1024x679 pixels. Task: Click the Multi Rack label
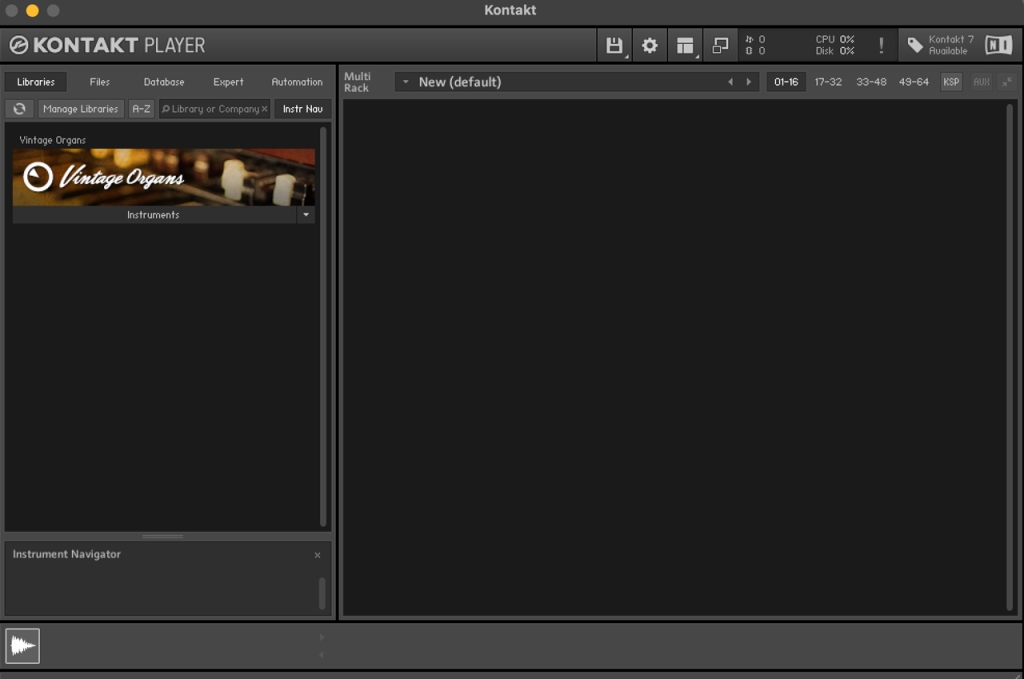coord(357,82)
